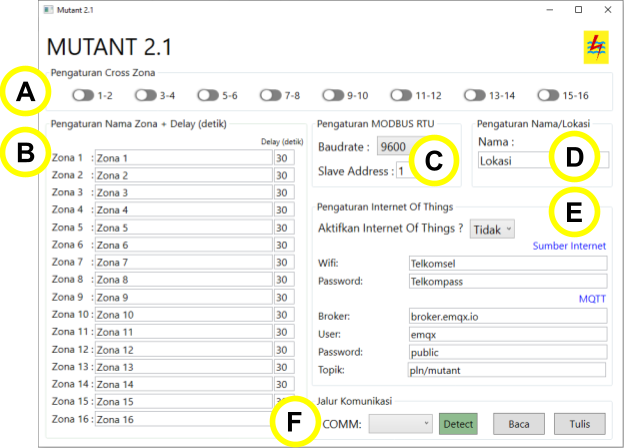Toggle the 7-8 cross zone switch

pyautogui.click(x=270, y=95)
